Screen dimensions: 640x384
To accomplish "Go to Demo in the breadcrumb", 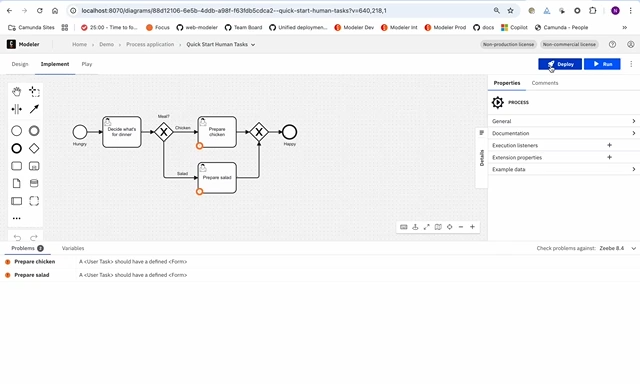I will pyautogui.click(x=107, y=44).
